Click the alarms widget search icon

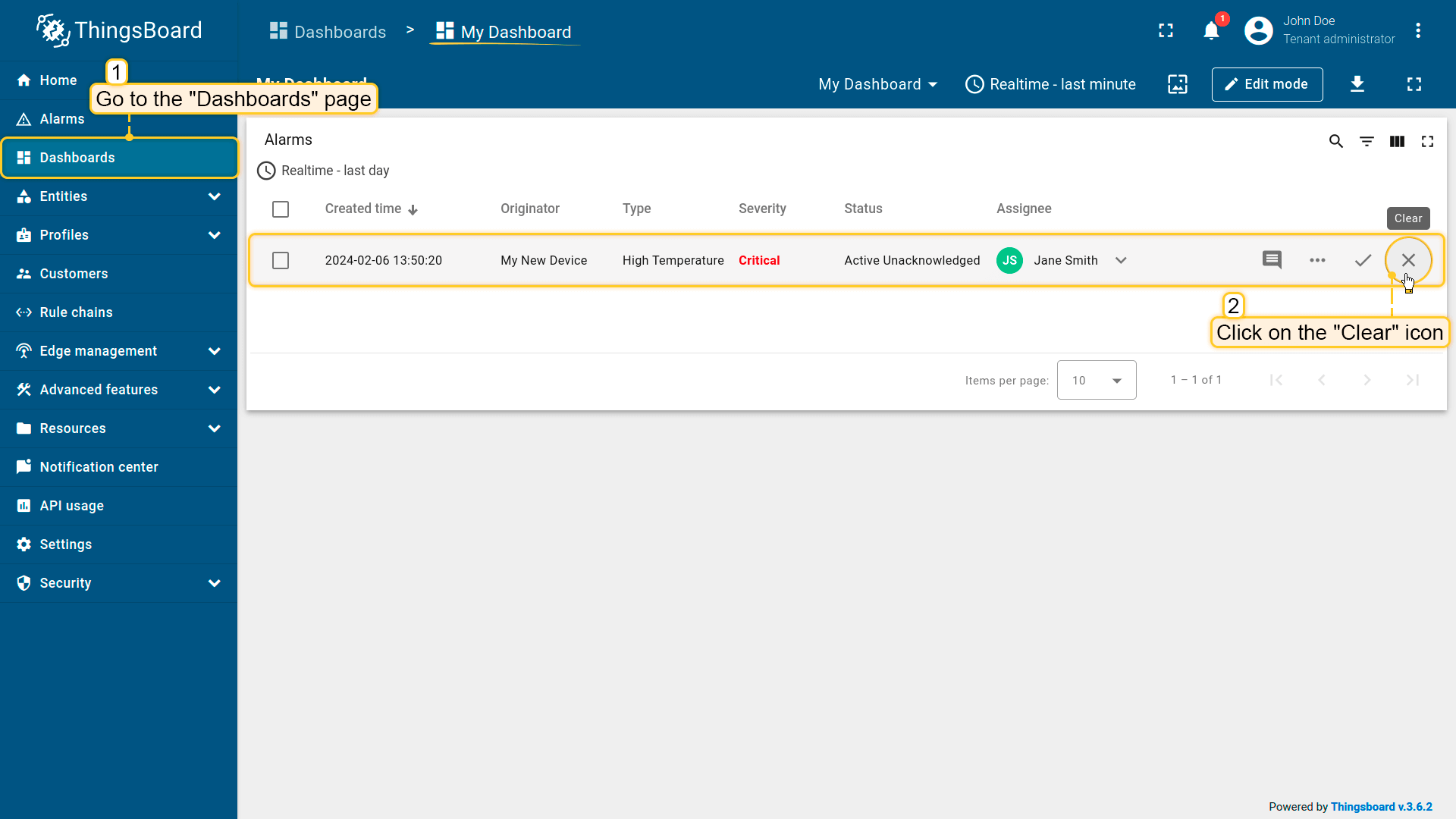[x=1336, y=141]
